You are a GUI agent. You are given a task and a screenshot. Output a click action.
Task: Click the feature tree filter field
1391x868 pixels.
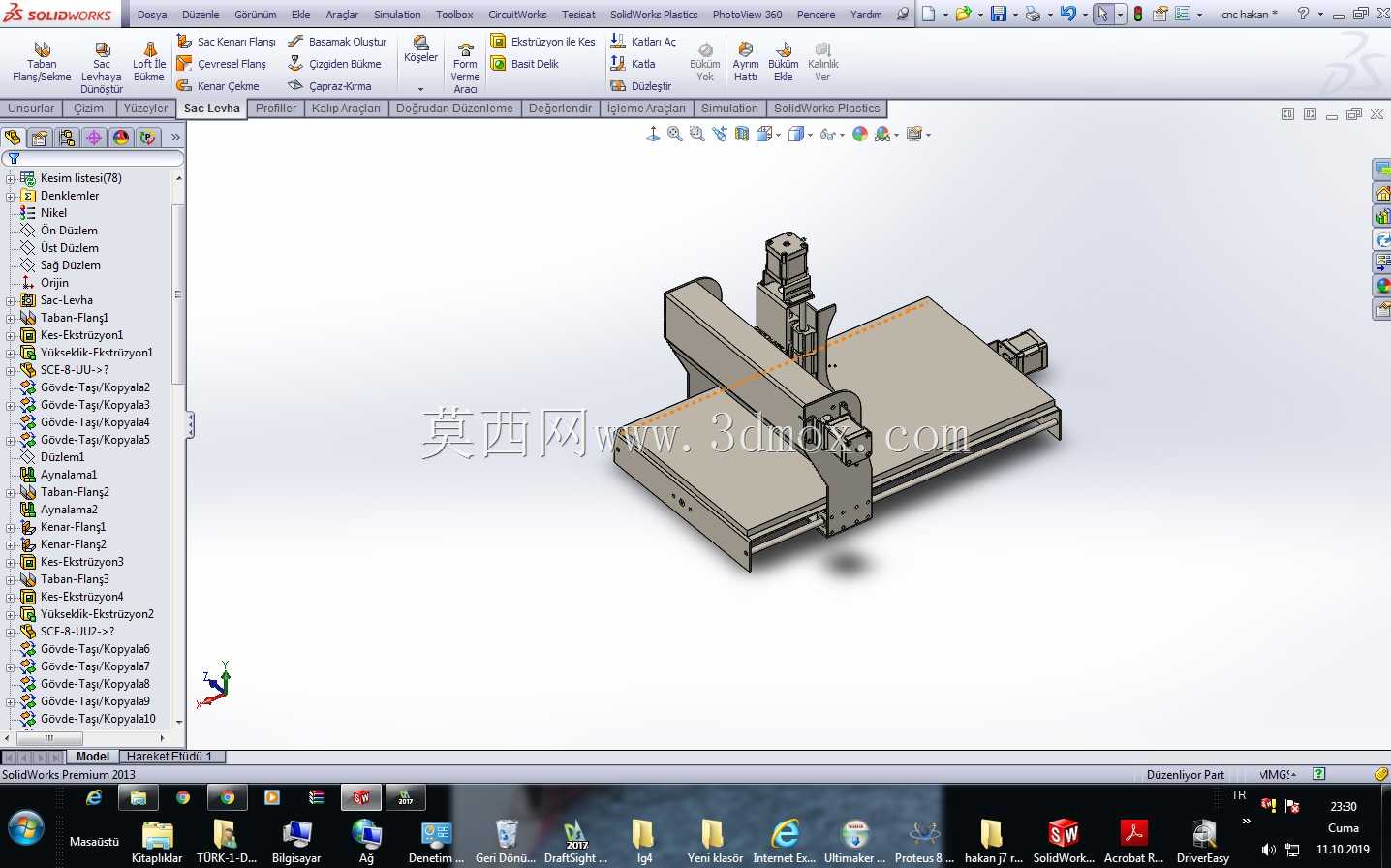coord(93,158)
